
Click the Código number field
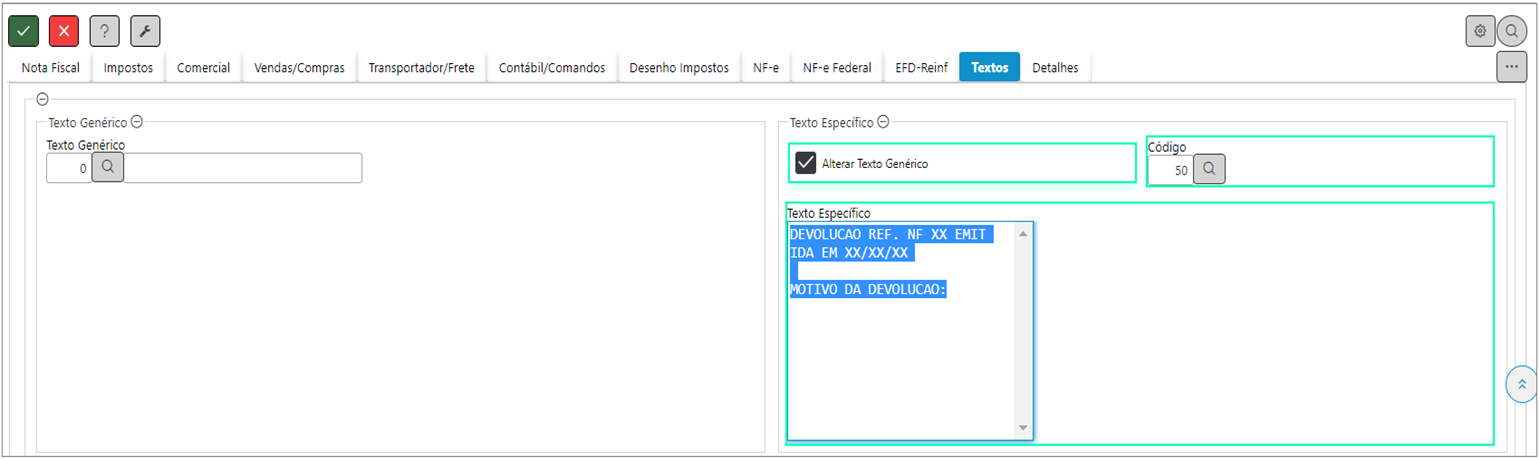[1169, 170]
